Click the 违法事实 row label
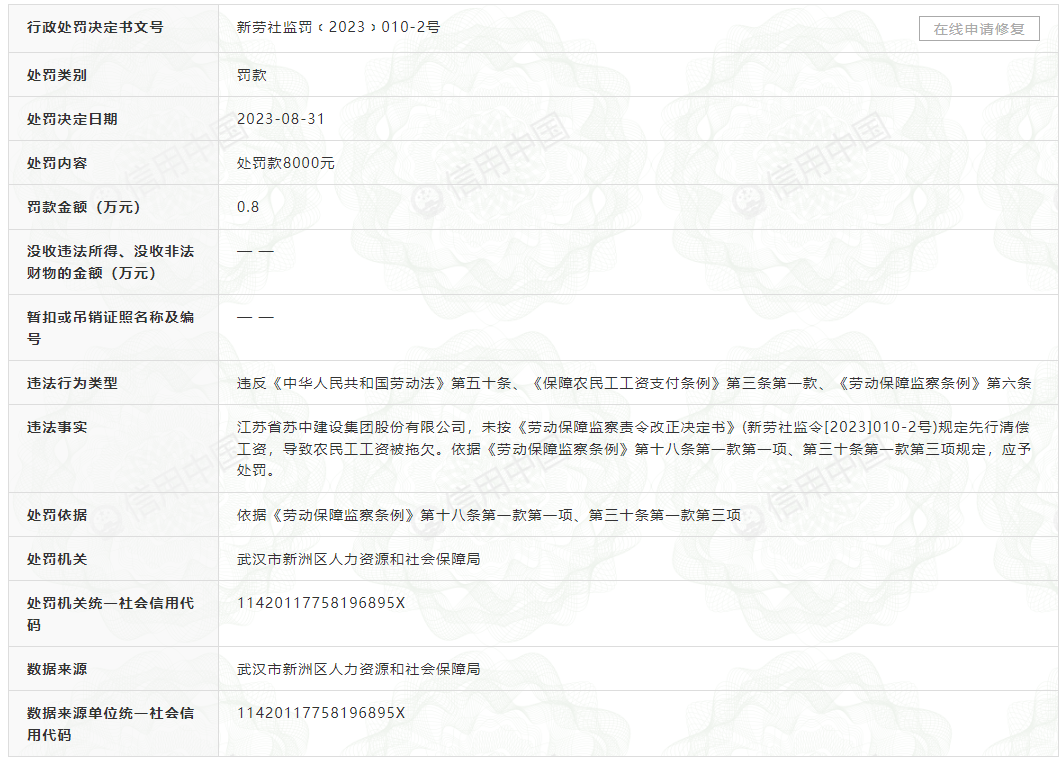The image size is (1064, 761). tap(57, 427)
